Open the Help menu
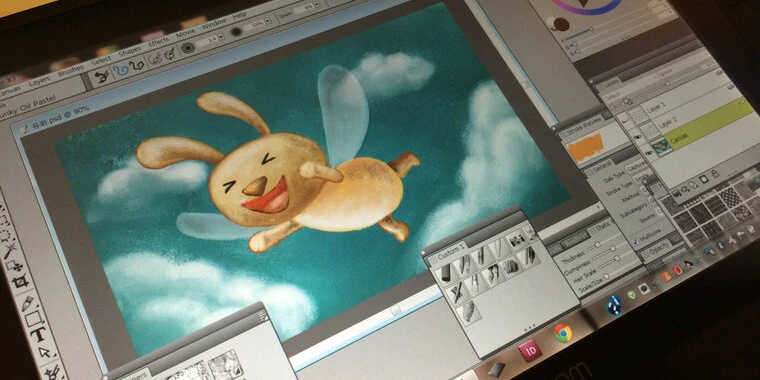Image resolution: width=760 pixels, height=380 pixels. point(239,15)
